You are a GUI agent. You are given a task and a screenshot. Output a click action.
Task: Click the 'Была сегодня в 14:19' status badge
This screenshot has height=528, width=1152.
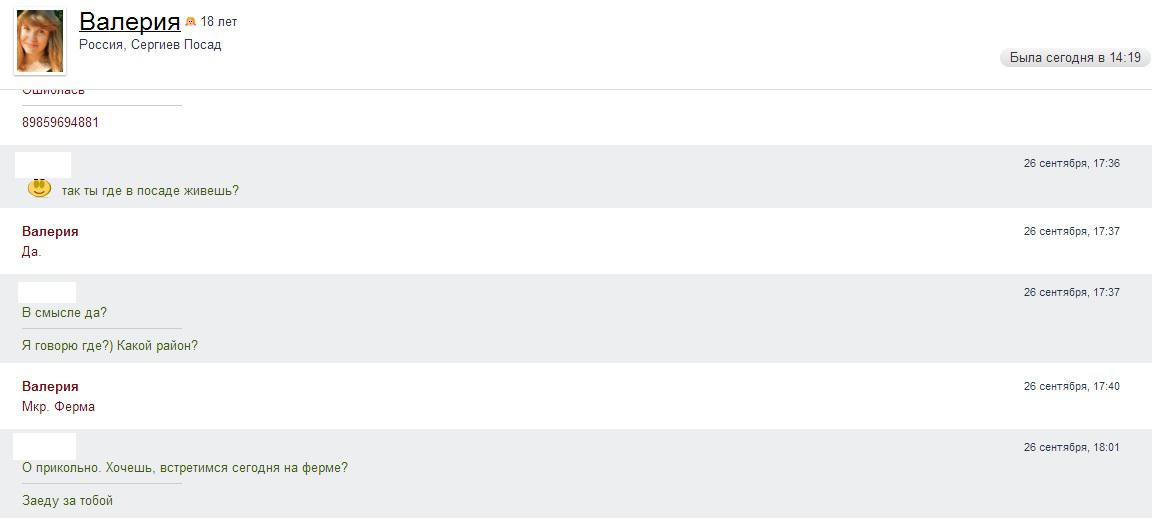point(1075,58)
